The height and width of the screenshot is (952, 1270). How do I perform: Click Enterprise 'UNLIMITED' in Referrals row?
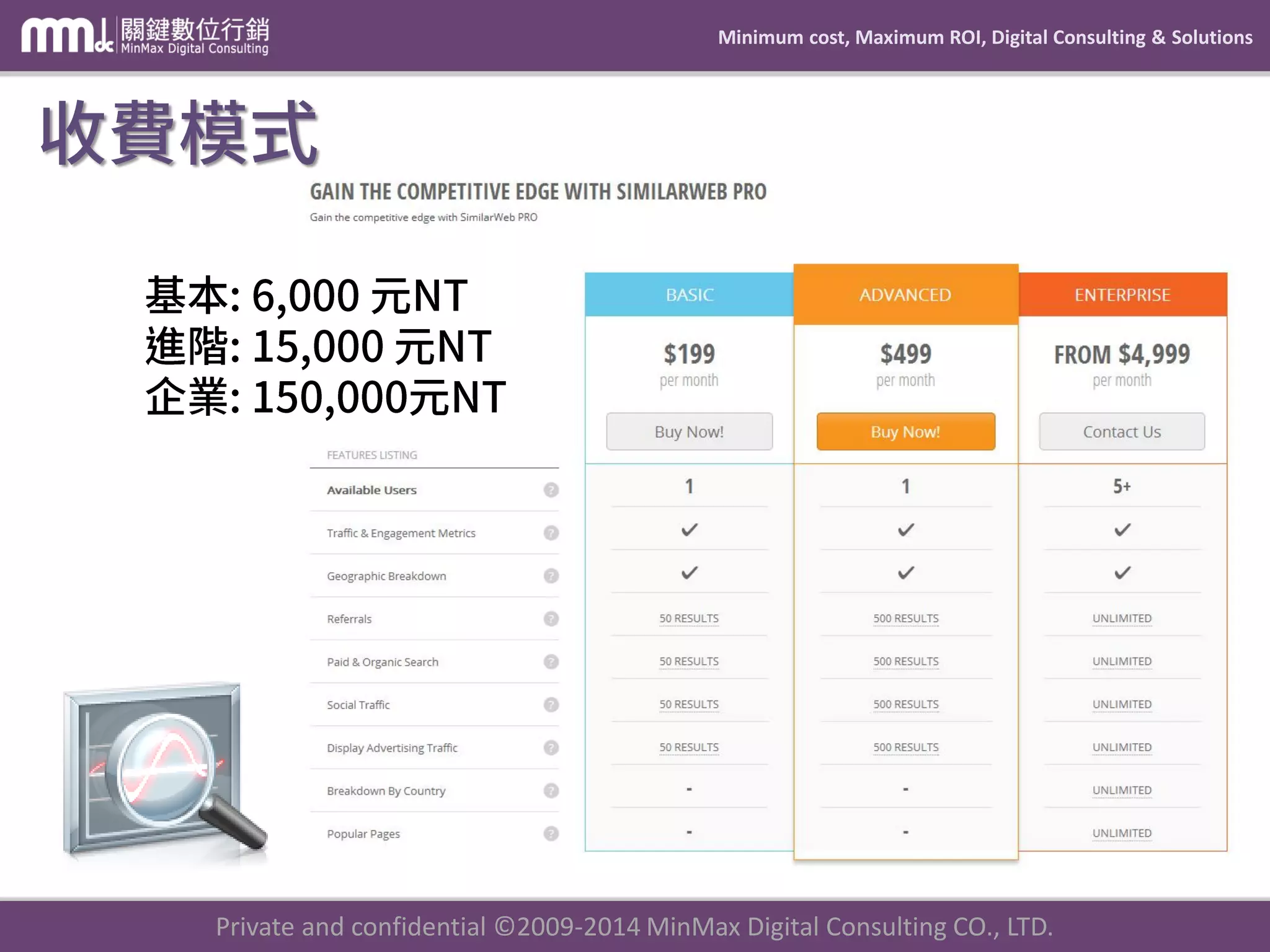click(1122, 619)
